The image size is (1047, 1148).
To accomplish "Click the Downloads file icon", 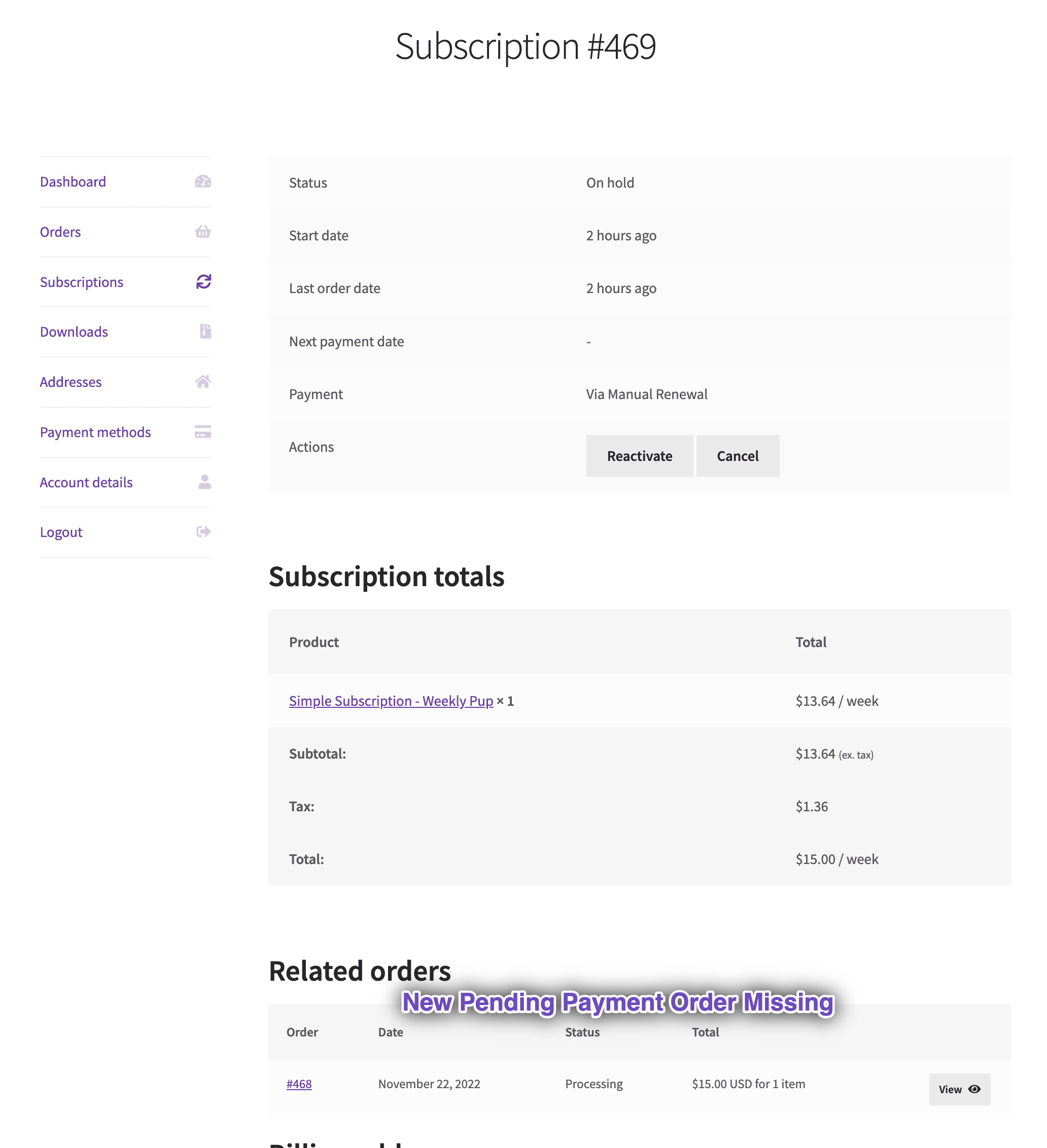I will pyautogui.click(x=205, y=332).
